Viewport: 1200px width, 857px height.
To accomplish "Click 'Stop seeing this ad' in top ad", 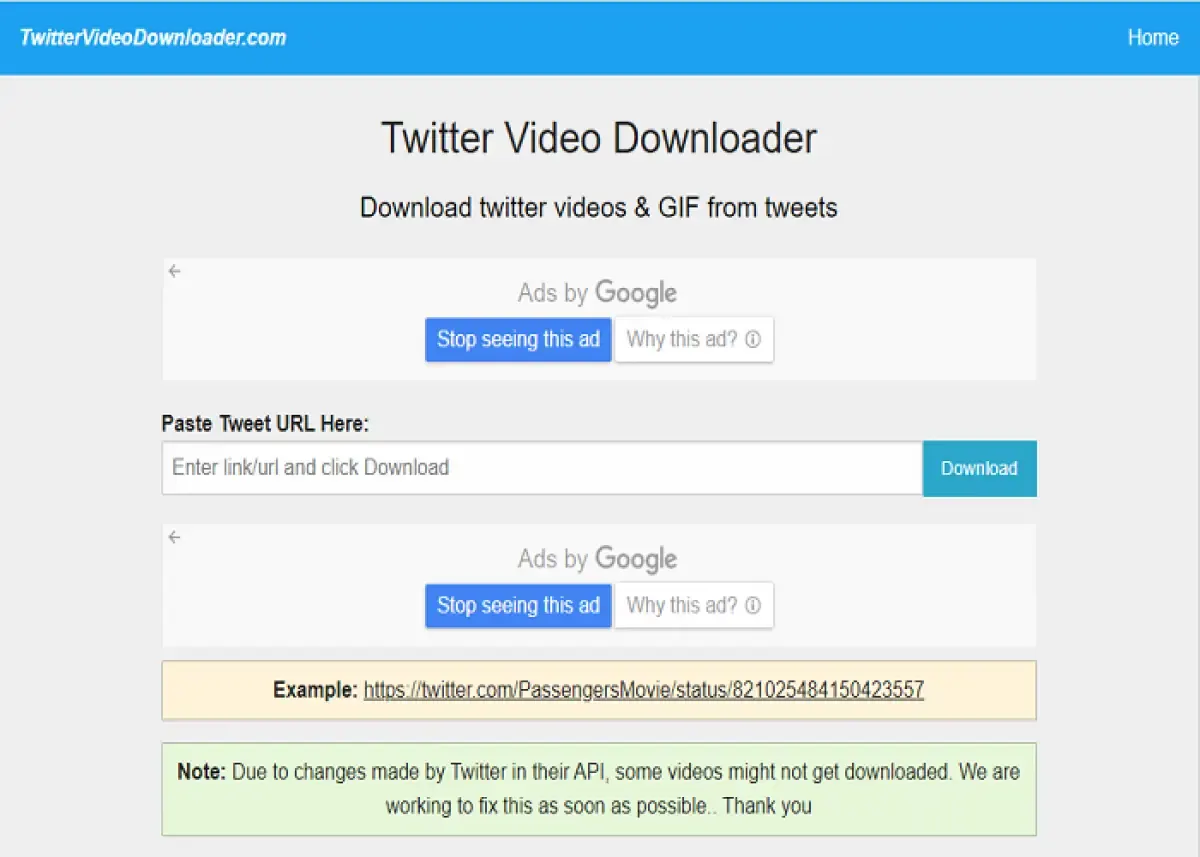I will click(x=518, y=340).
